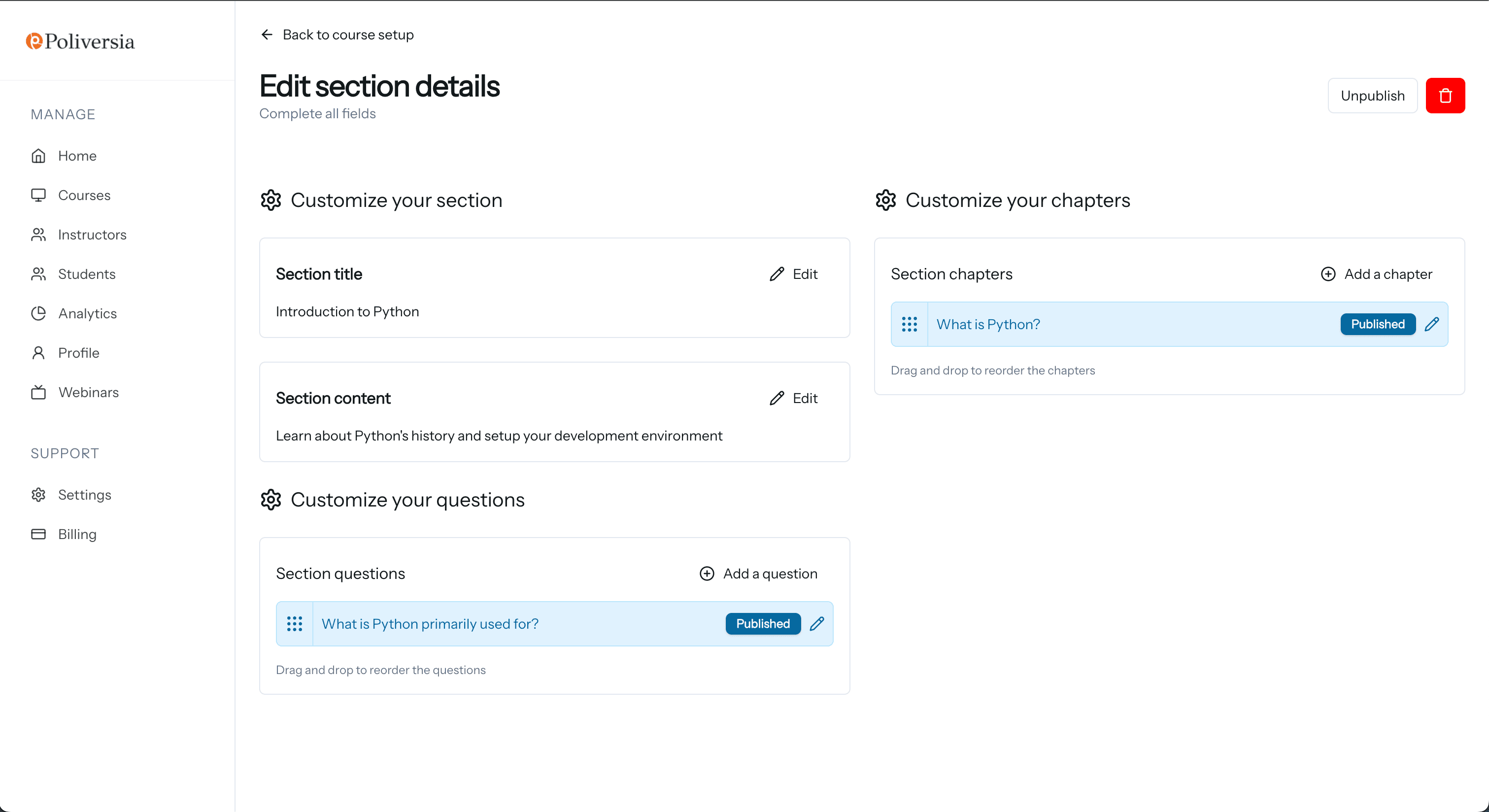Click the Section chapters label
The height and width of the screenshot is (812, 1489).
(951, 274)
